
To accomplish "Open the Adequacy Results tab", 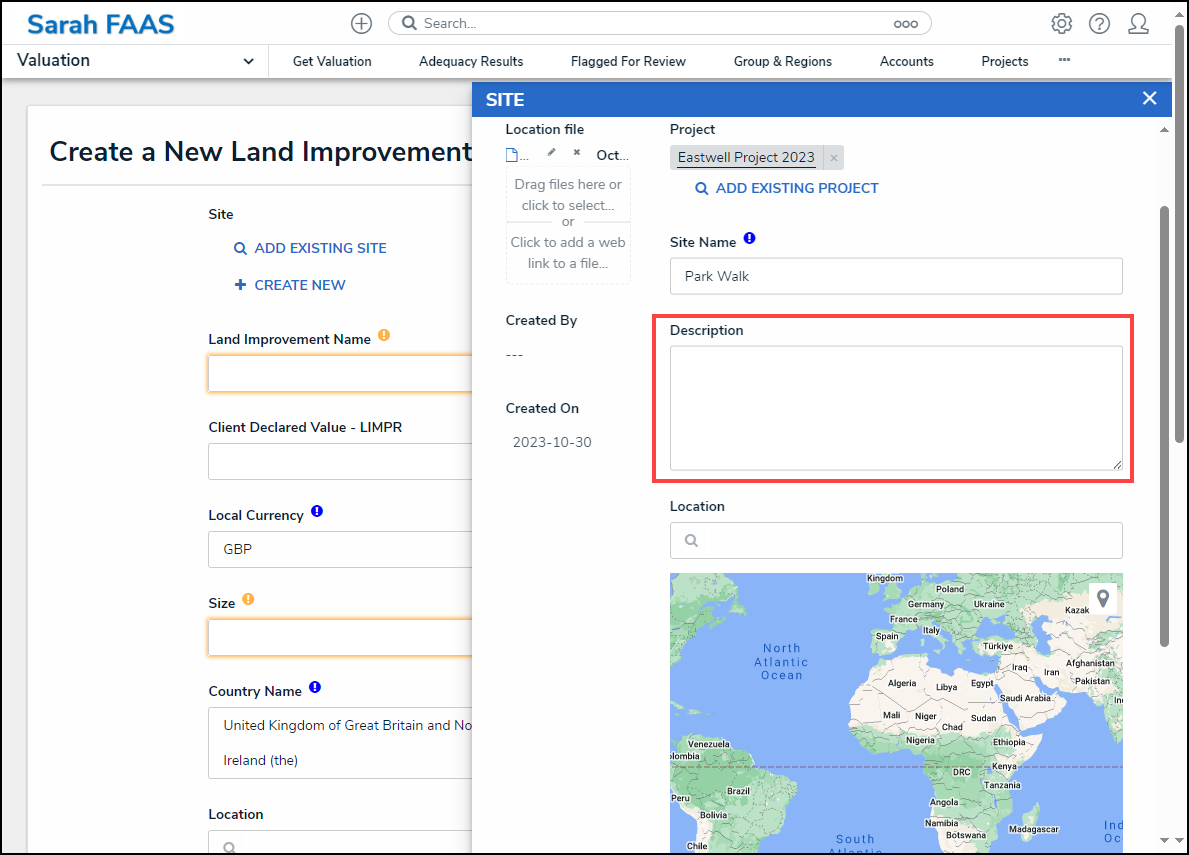I will [471, 61].
